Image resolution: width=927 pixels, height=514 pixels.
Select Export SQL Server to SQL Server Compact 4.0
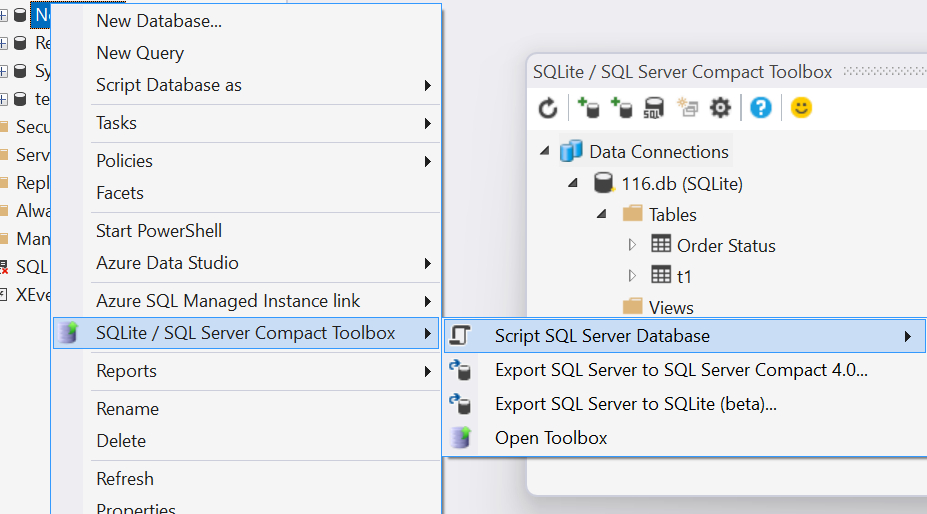(680, 370)
